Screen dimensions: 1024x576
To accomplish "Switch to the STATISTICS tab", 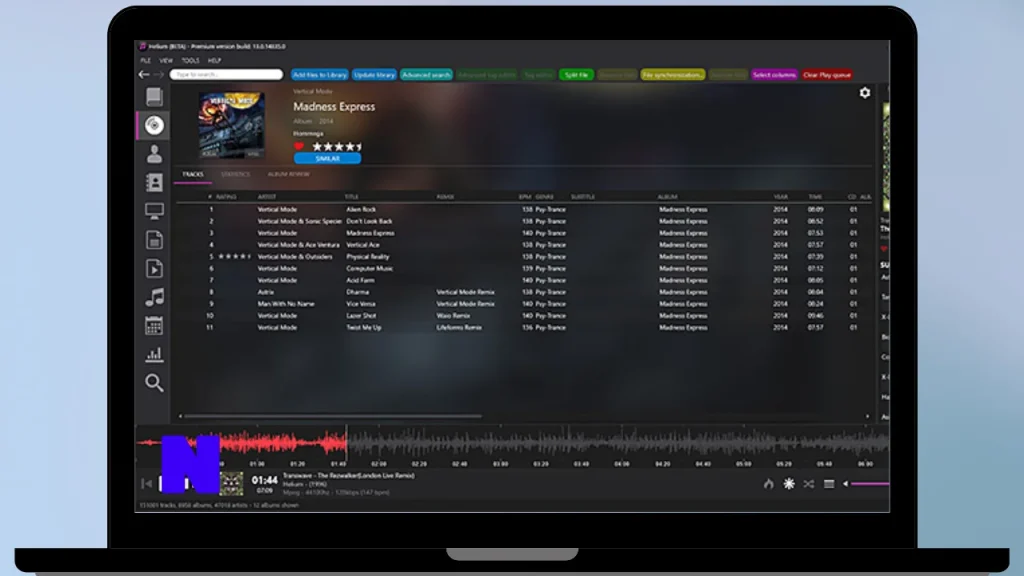I will coord(236,174).
